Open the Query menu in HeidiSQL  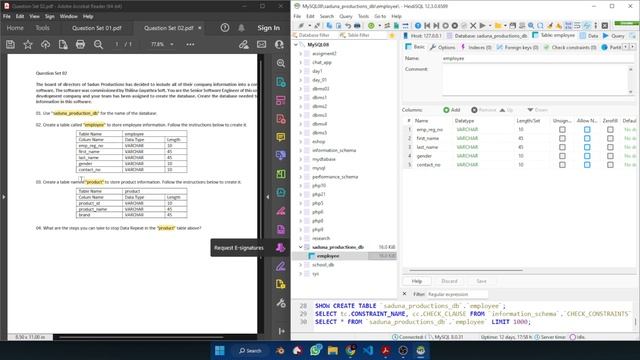click(345, 16)
